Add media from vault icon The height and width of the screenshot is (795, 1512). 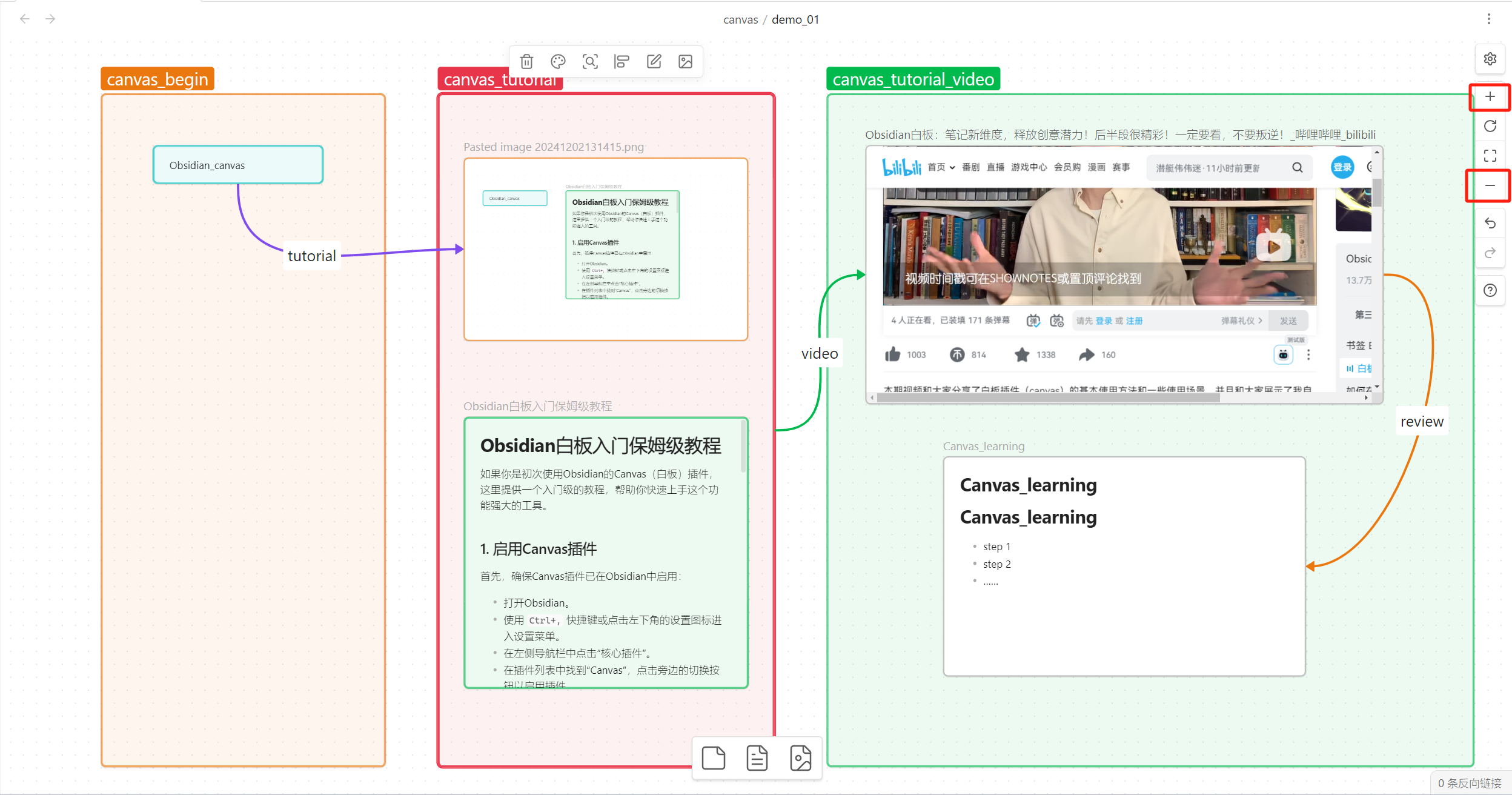[800, 758]
